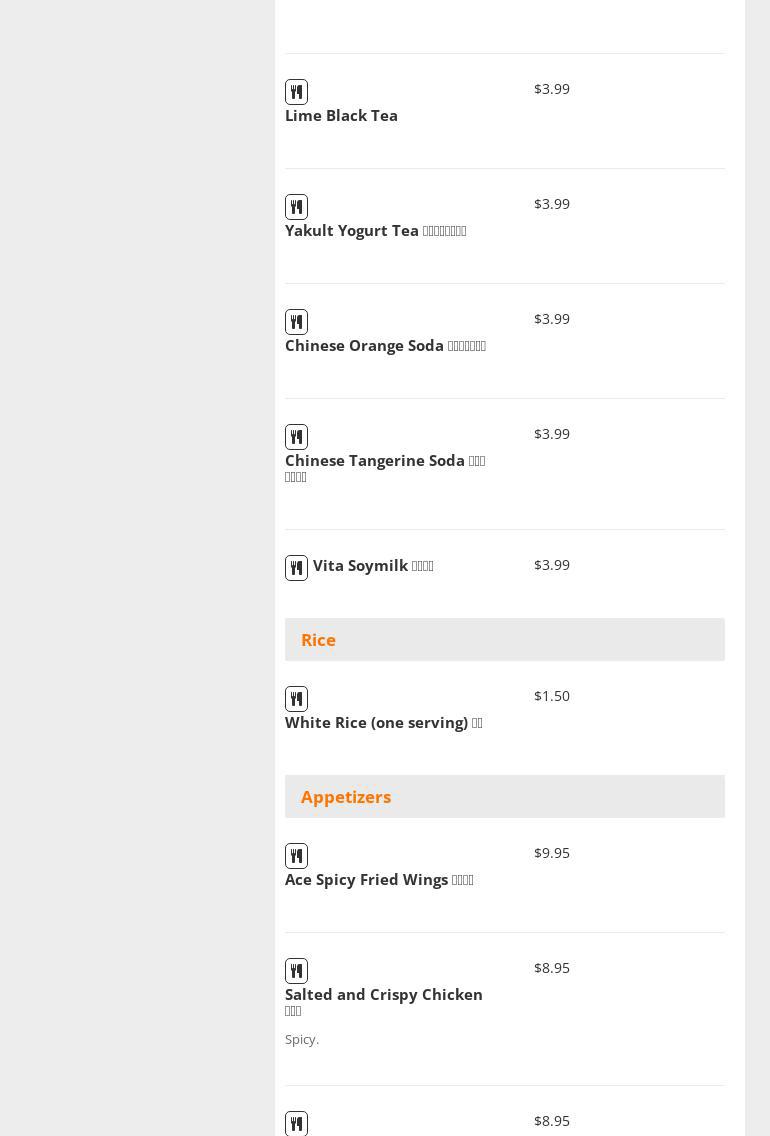Click the utensils icon above Chinese Tangerine Soda
Image resolution: width=770 pixels, height=1136 pixels.
(296, 437)
